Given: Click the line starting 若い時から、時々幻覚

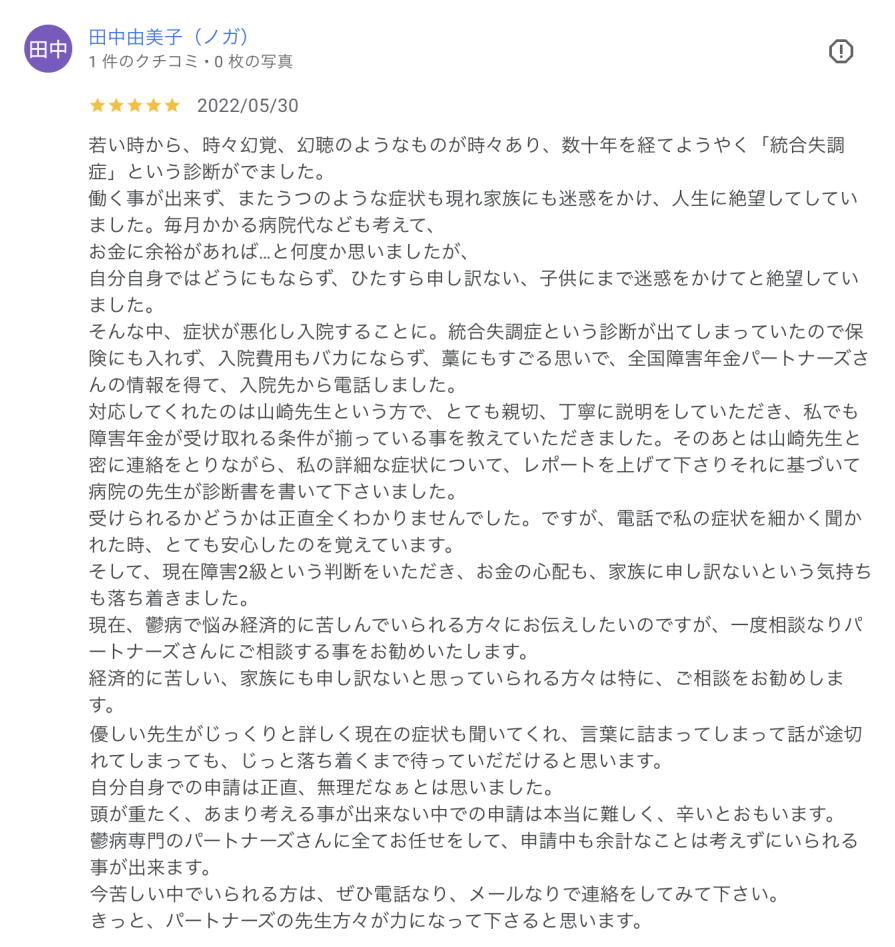Looking at the screenshot, I should coord(467,146).
